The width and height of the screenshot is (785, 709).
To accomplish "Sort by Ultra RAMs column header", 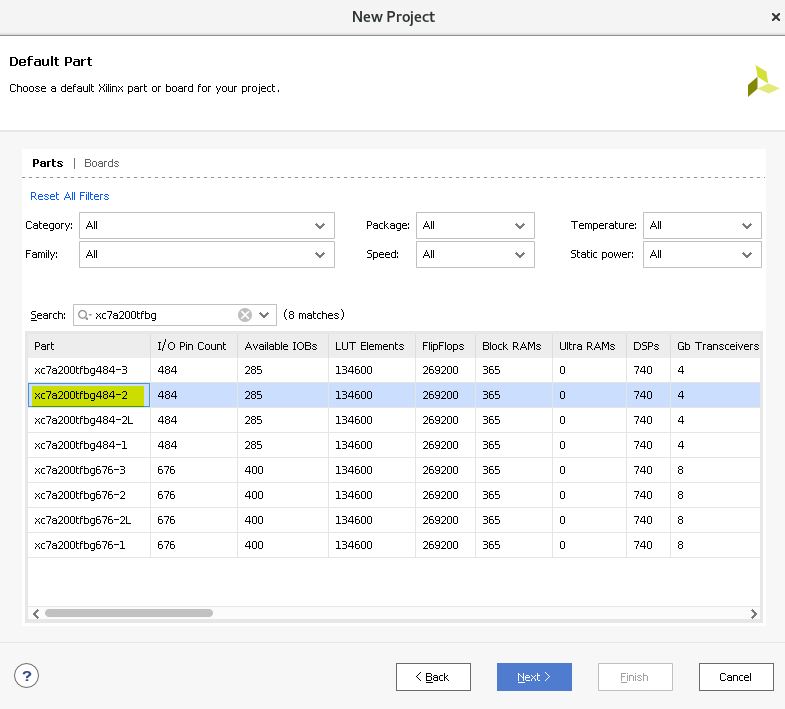I will [x=589, y=346].
